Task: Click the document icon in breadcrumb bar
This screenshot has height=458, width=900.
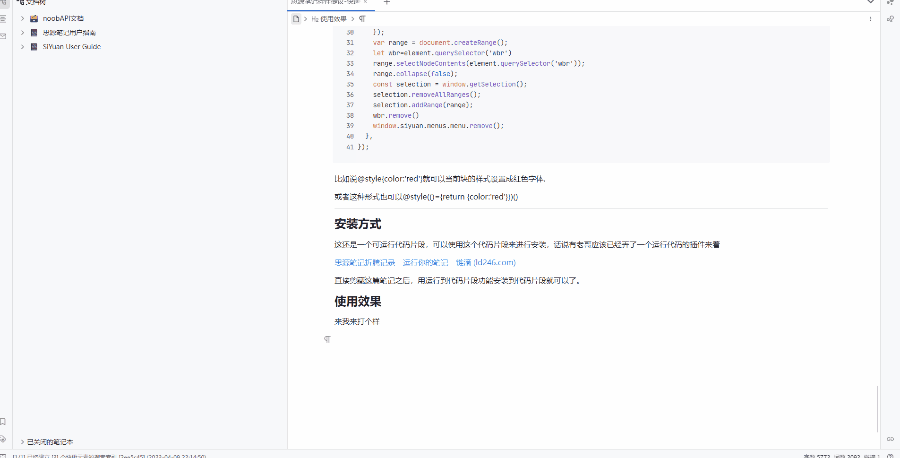Action: coord(296,19)
